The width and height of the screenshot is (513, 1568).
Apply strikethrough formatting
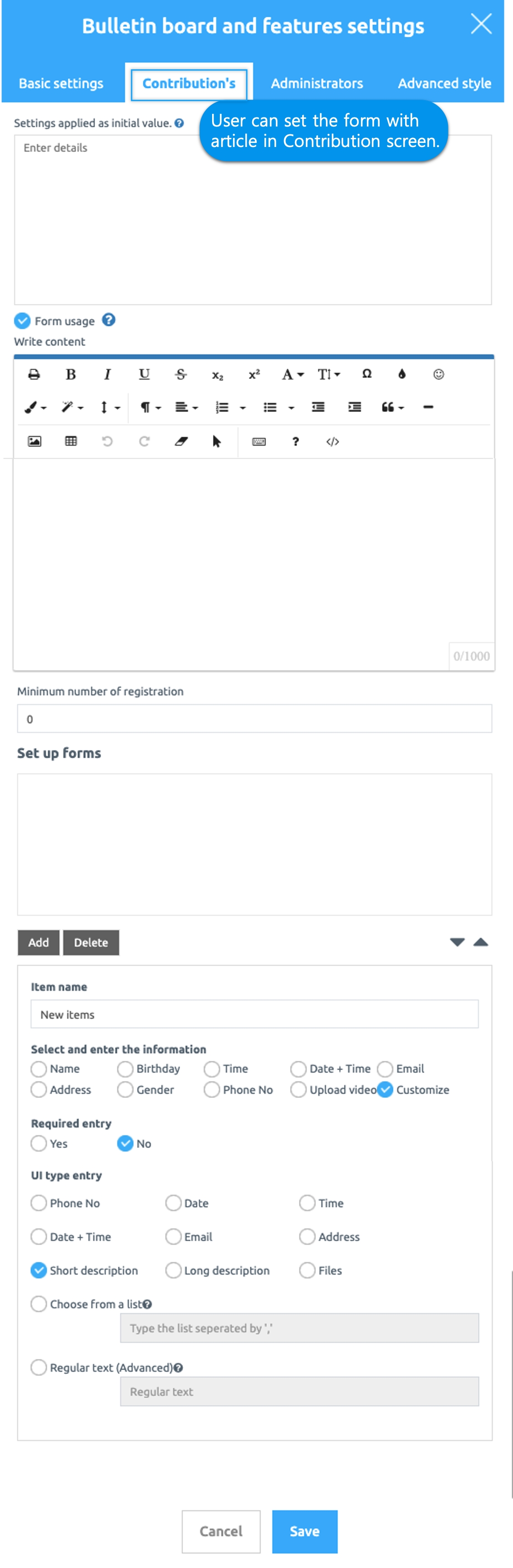coord(181,374)
